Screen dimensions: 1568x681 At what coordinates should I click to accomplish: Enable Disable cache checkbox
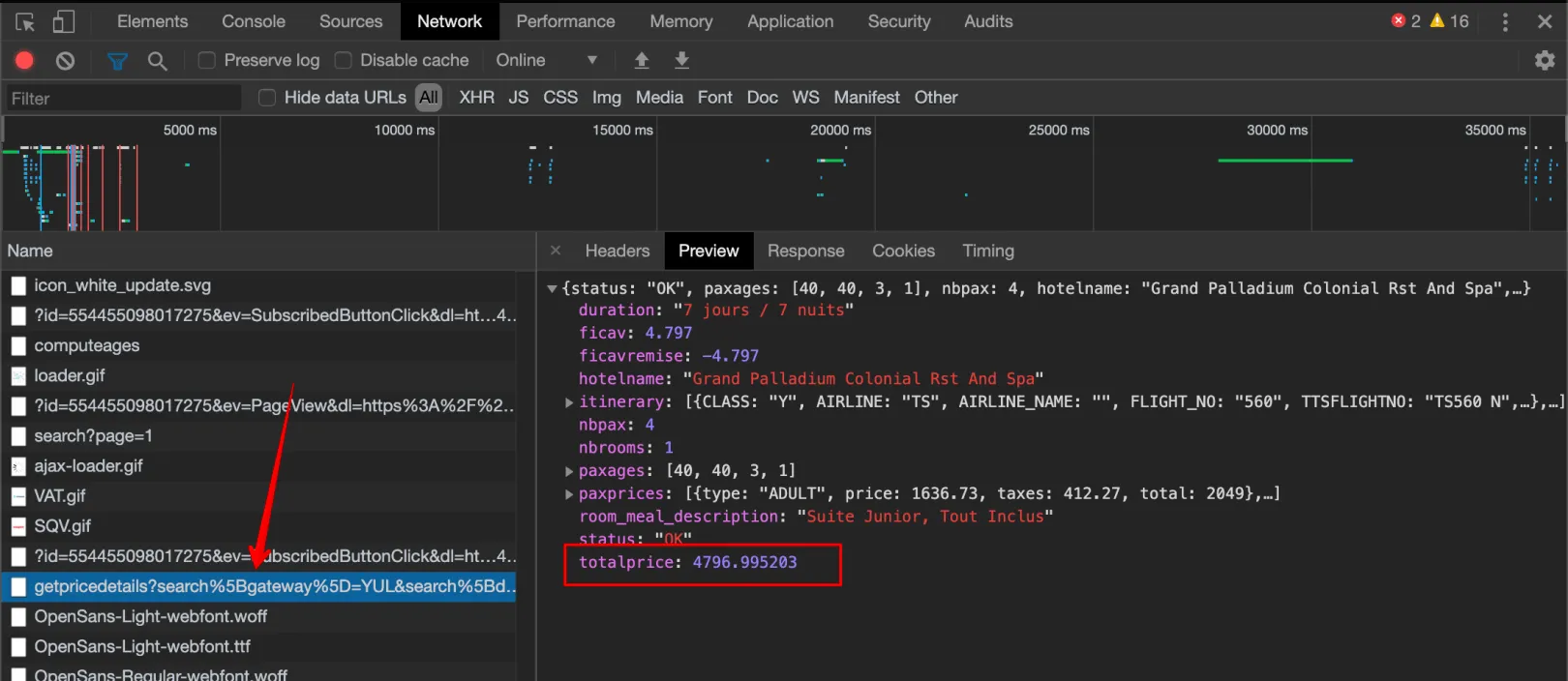[x=343, y=60]
